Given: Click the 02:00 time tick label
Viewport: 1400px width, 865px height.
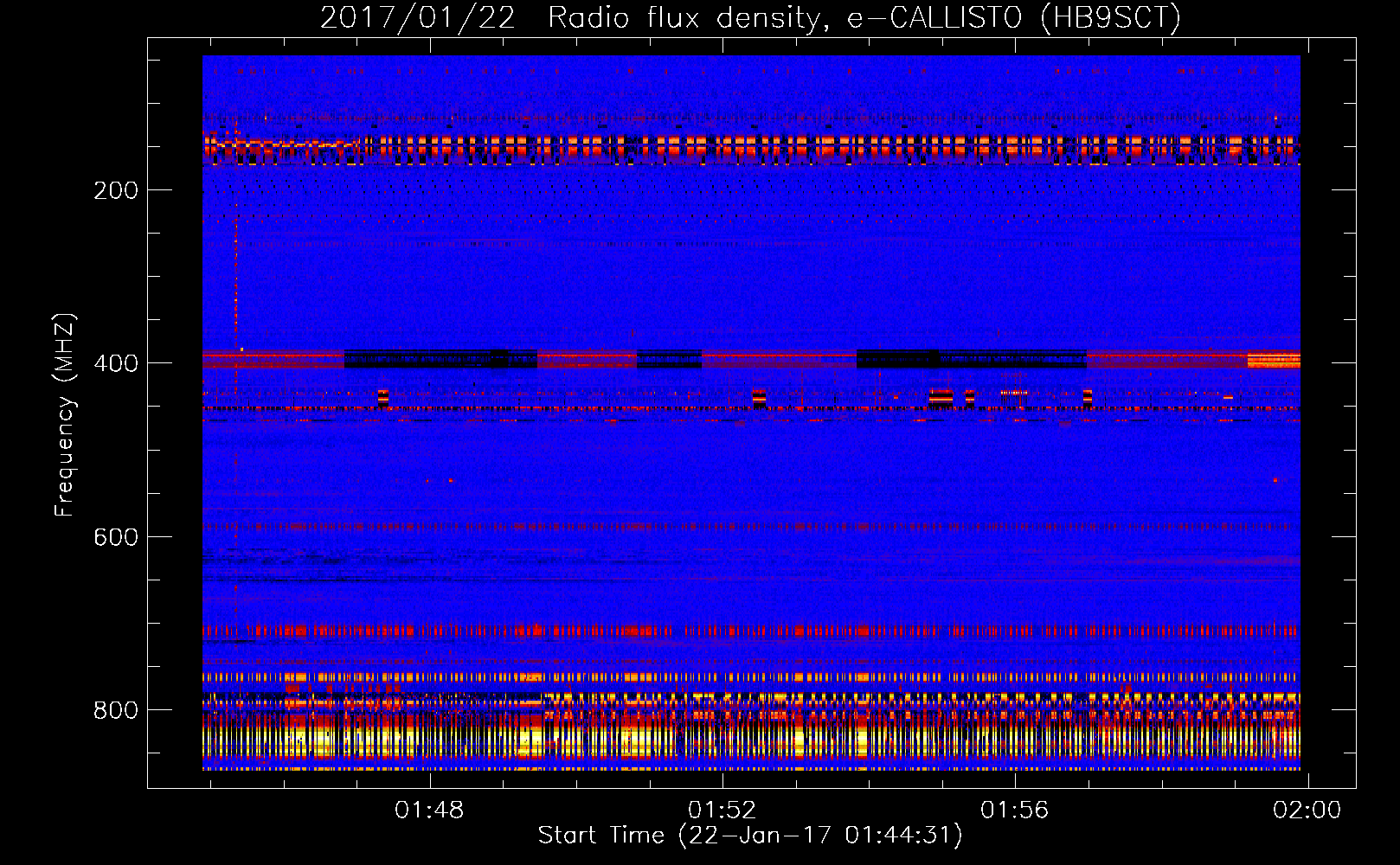Looking at the screenshot, I should coord(1307,811).
